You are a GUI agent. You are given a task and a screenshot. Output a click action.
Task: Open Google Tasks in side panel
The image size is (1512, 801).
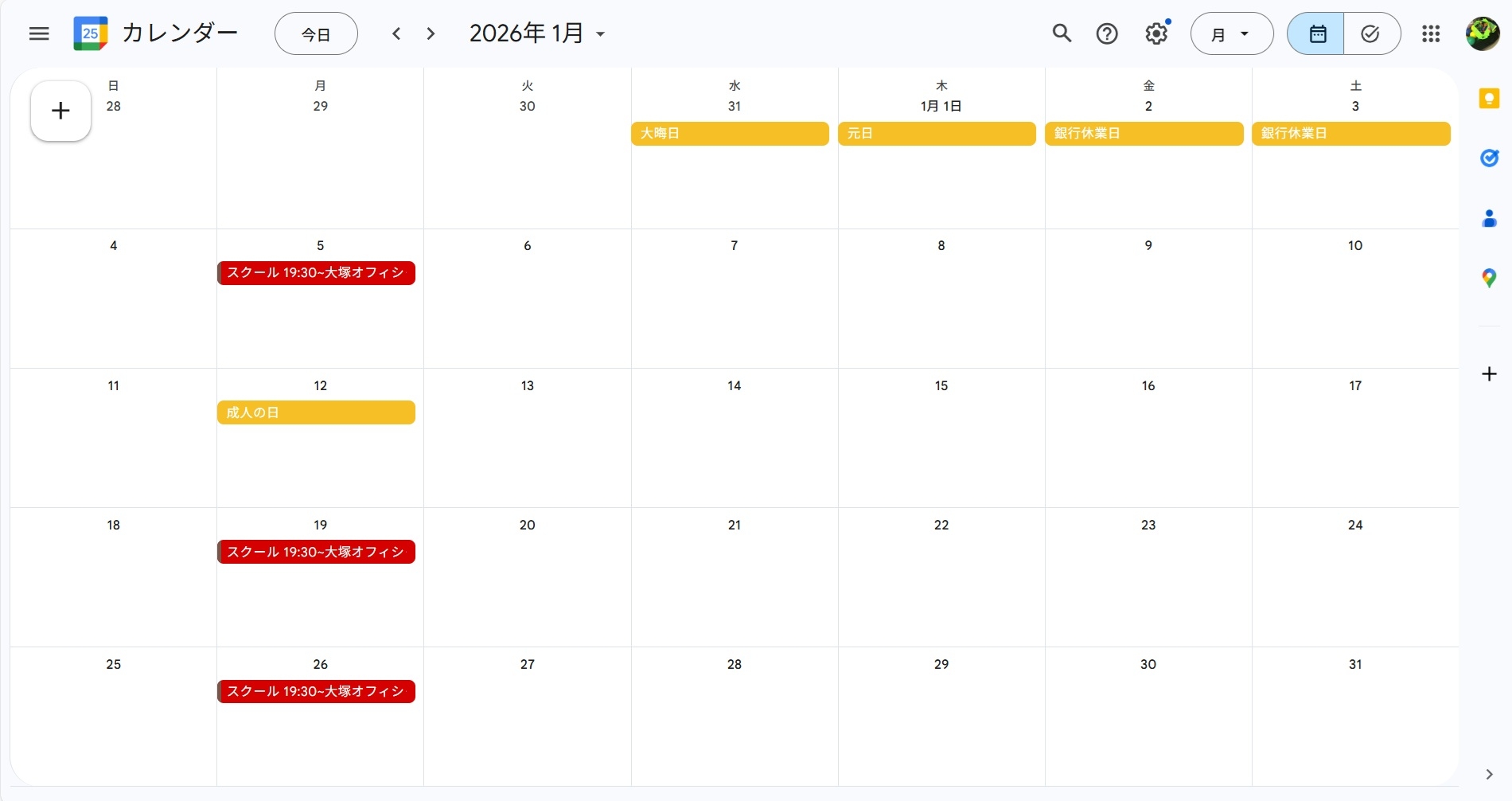coord(1489,158)
